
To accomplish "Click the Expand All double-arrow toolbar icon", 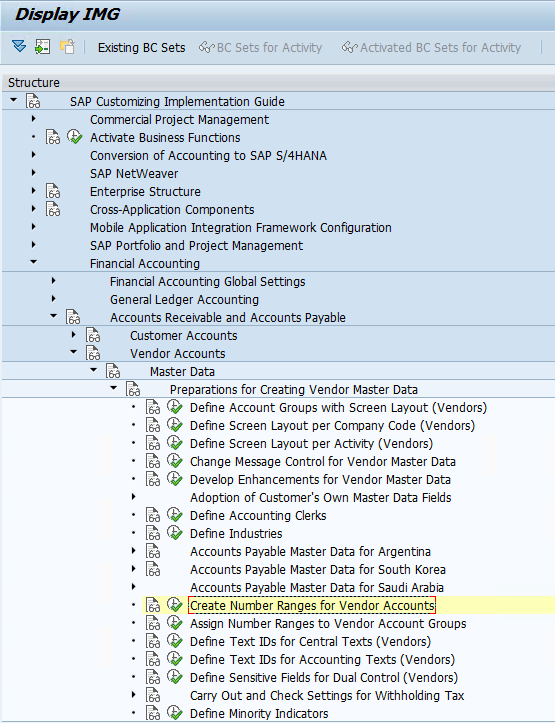I will pyautogui.click(x=19, y=47).
